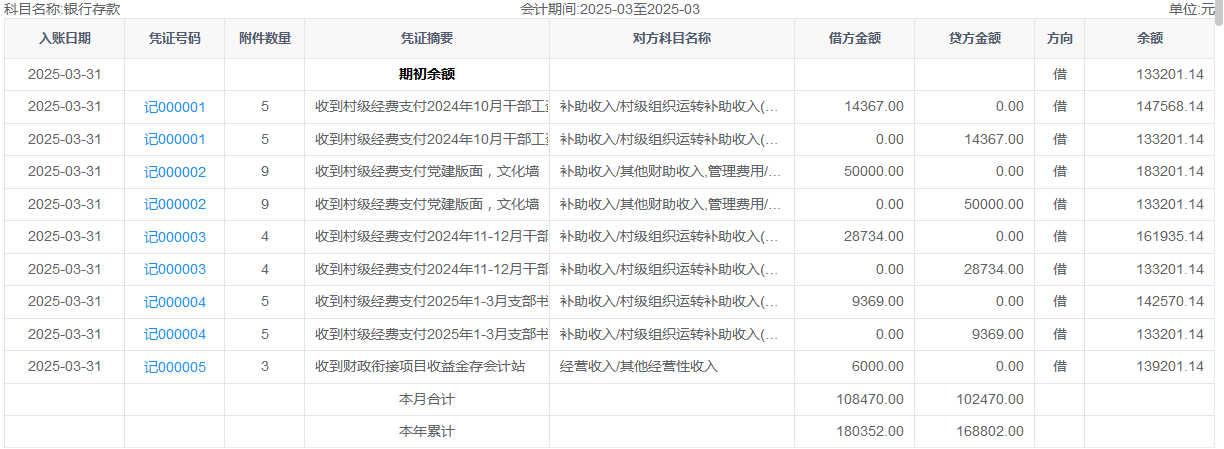
Task: Click the 本年累计 total row label
Action: pyautogui.click(x=426, y=432)
